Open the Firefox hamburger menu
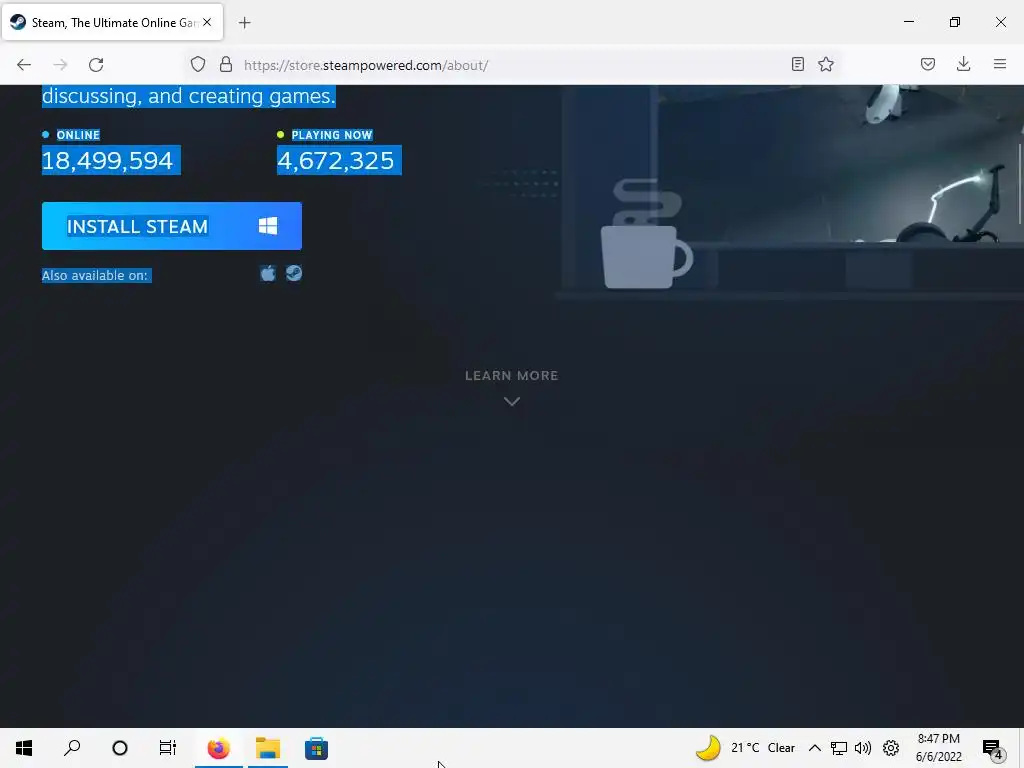 (1000, 64)
